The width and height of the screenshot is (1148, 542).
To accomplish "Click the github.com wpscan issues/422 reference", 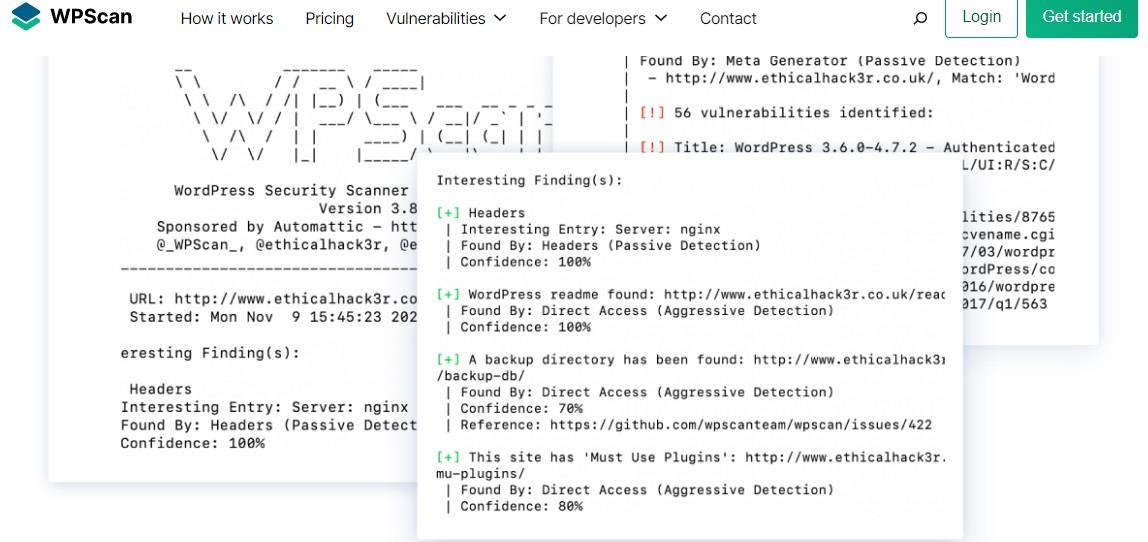I will [x=696, y=425].
